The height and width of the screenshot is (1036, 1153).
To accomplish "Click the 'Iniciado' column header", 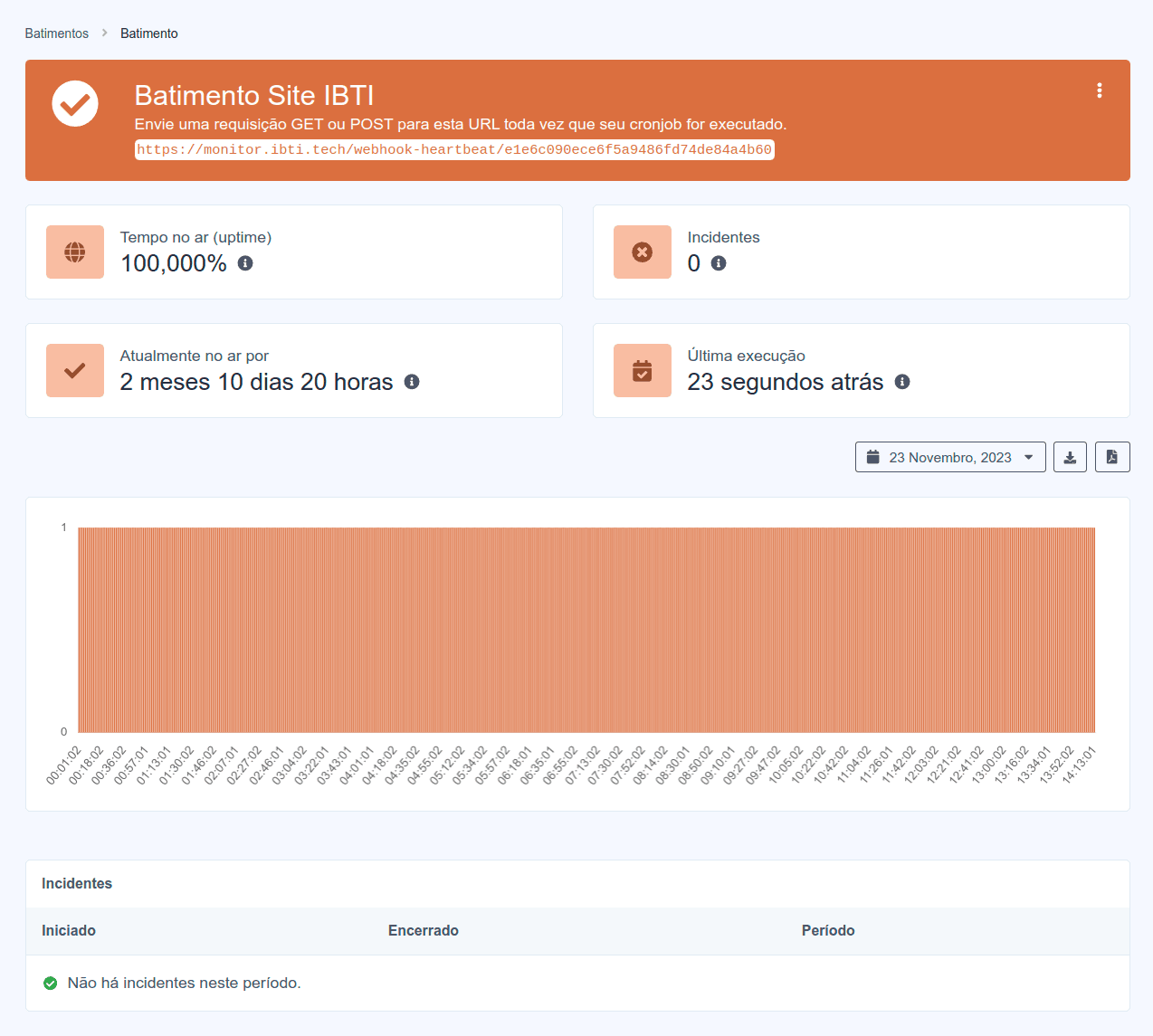I will click(x=69, y=930).
